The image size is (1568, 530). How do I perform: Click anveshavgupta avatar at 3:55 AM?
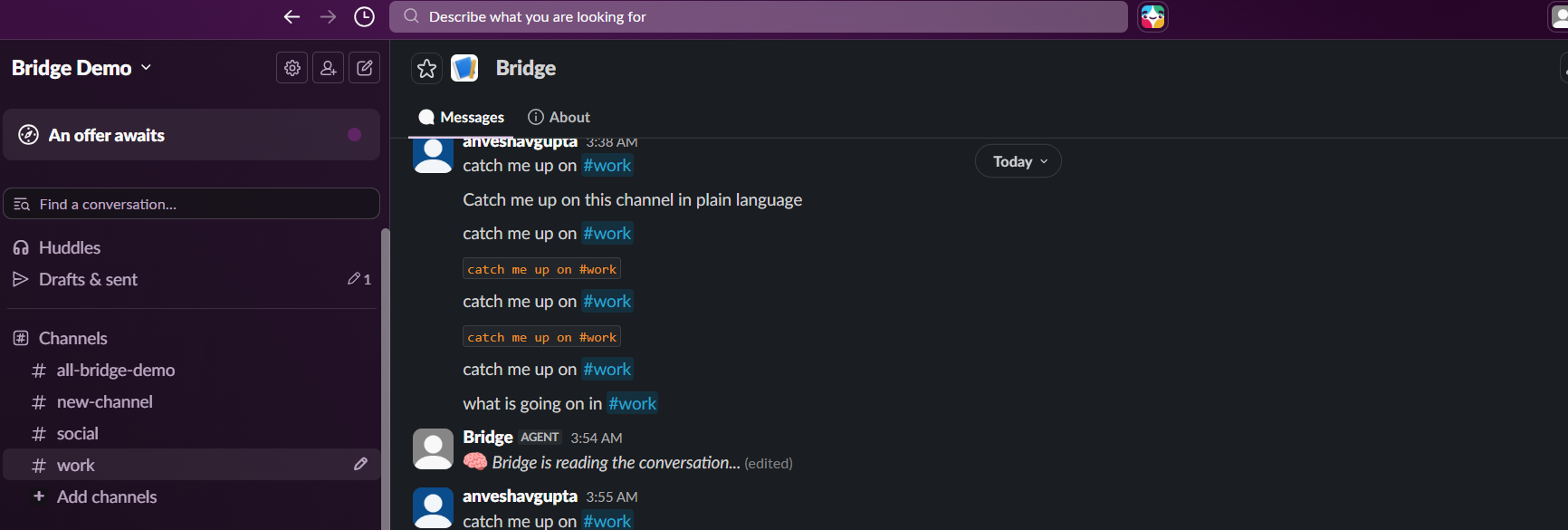pyautogui.click(x=433, y=508)
